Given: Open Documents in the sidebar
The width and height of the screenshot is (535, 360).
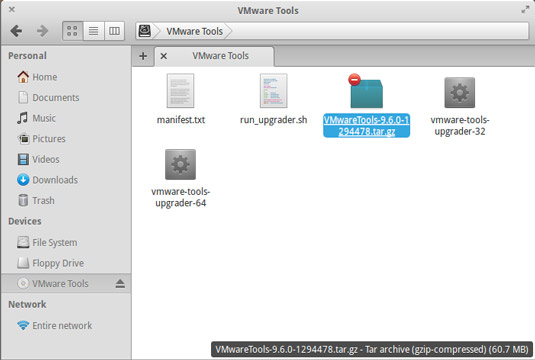Looking at the screenshot, I should point(66,98).
